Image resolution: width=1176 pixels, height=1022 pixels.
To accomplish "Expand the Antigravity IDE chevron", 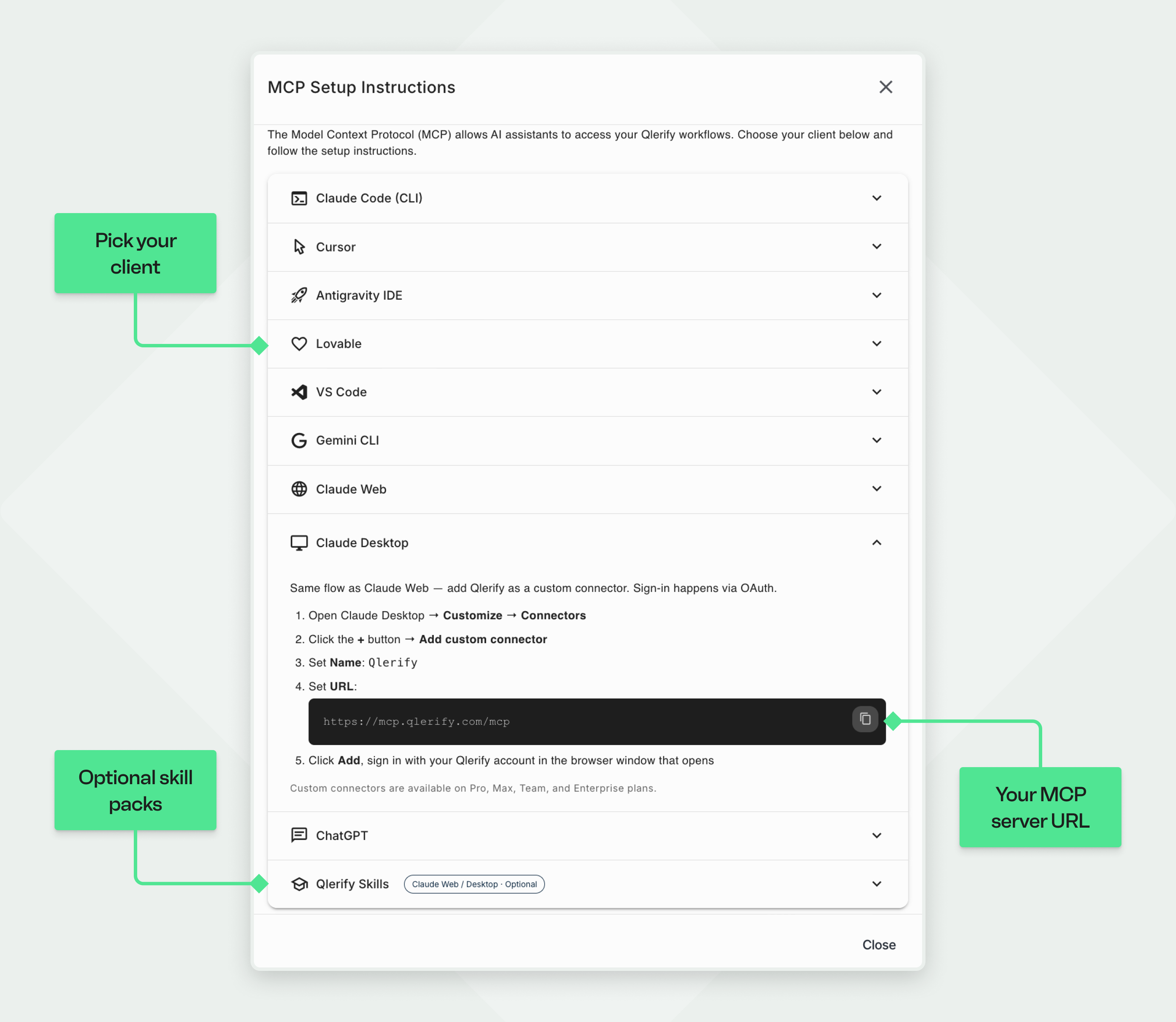I will 876,295.
